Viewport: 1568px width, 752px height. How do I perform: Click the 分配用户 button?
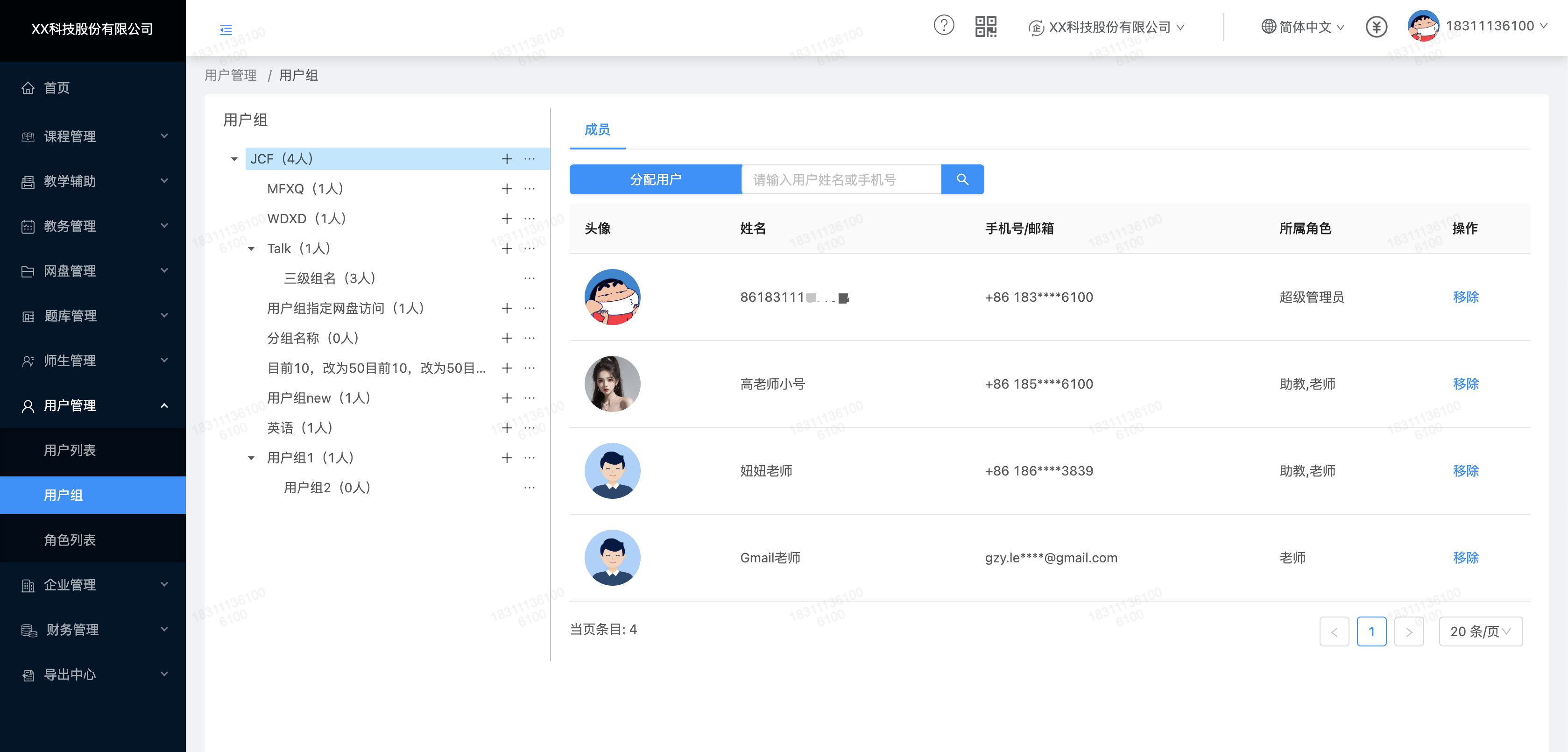coord(655,180)
